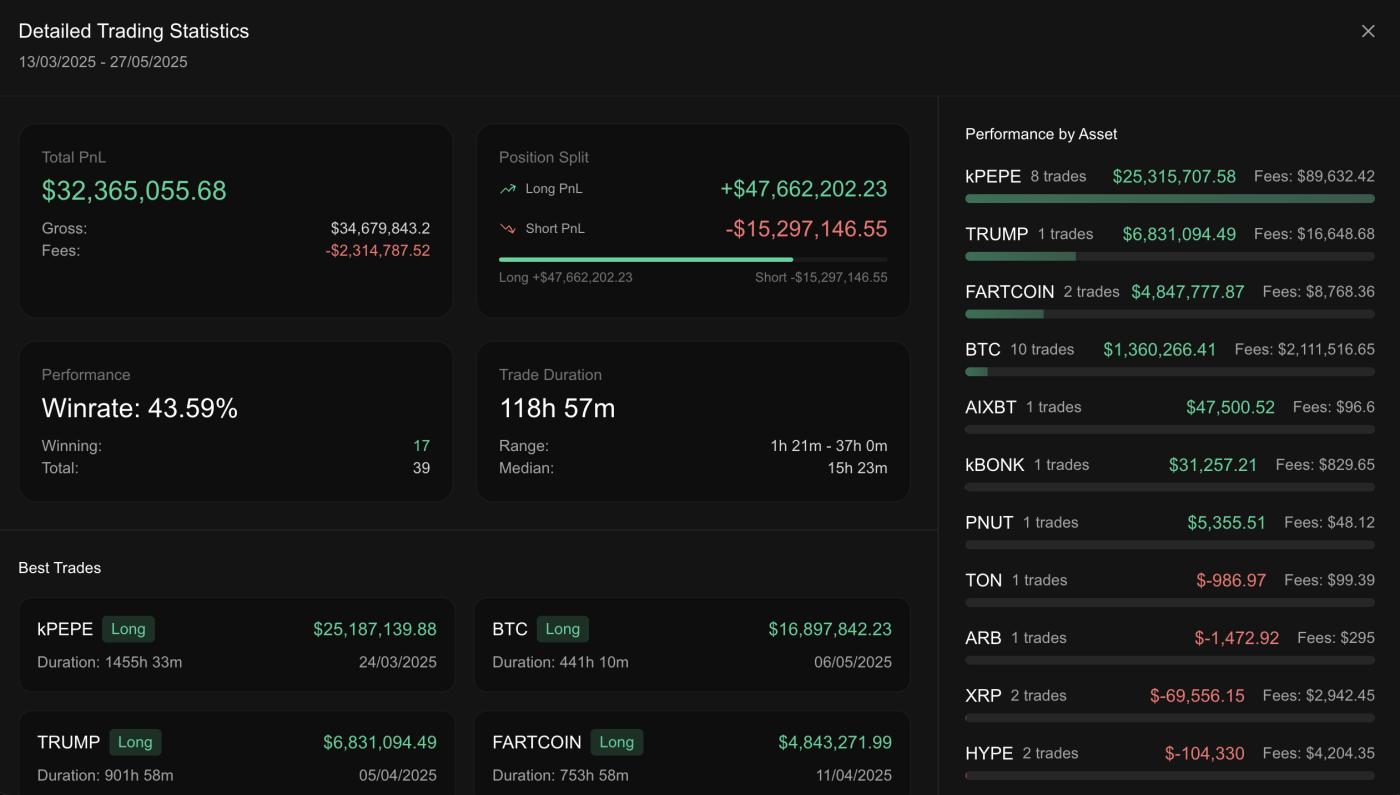This screenshot has height=795, width=1400.
Task: Click the Winrate 43.59% value
Action: tap(137, 408)
